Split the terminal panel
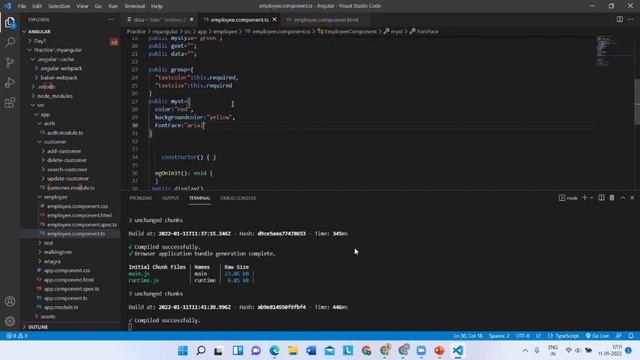 coord(601,198)
